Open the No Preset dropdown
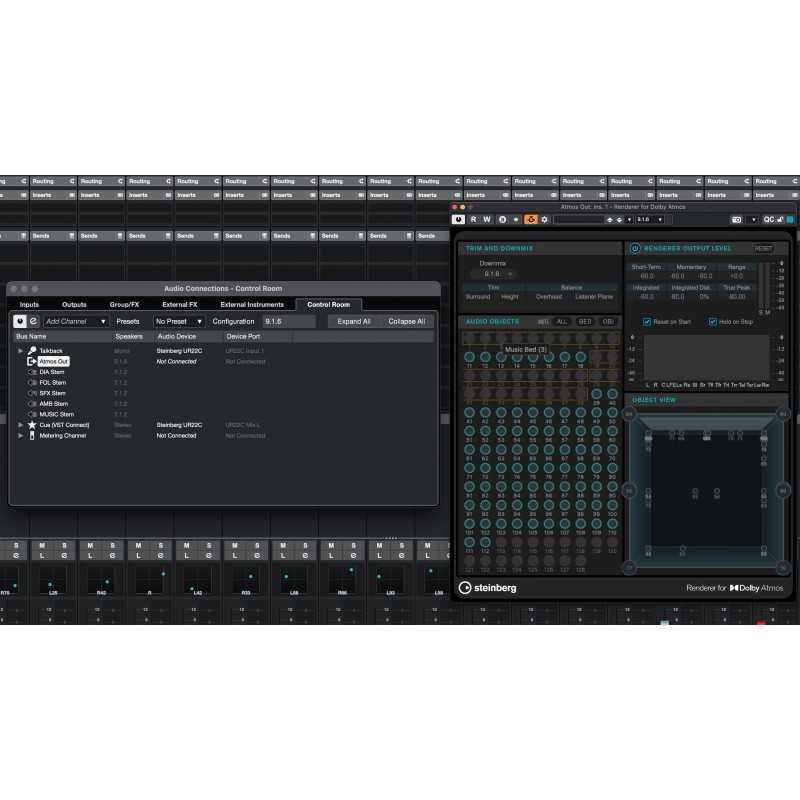 pos(179,321)
